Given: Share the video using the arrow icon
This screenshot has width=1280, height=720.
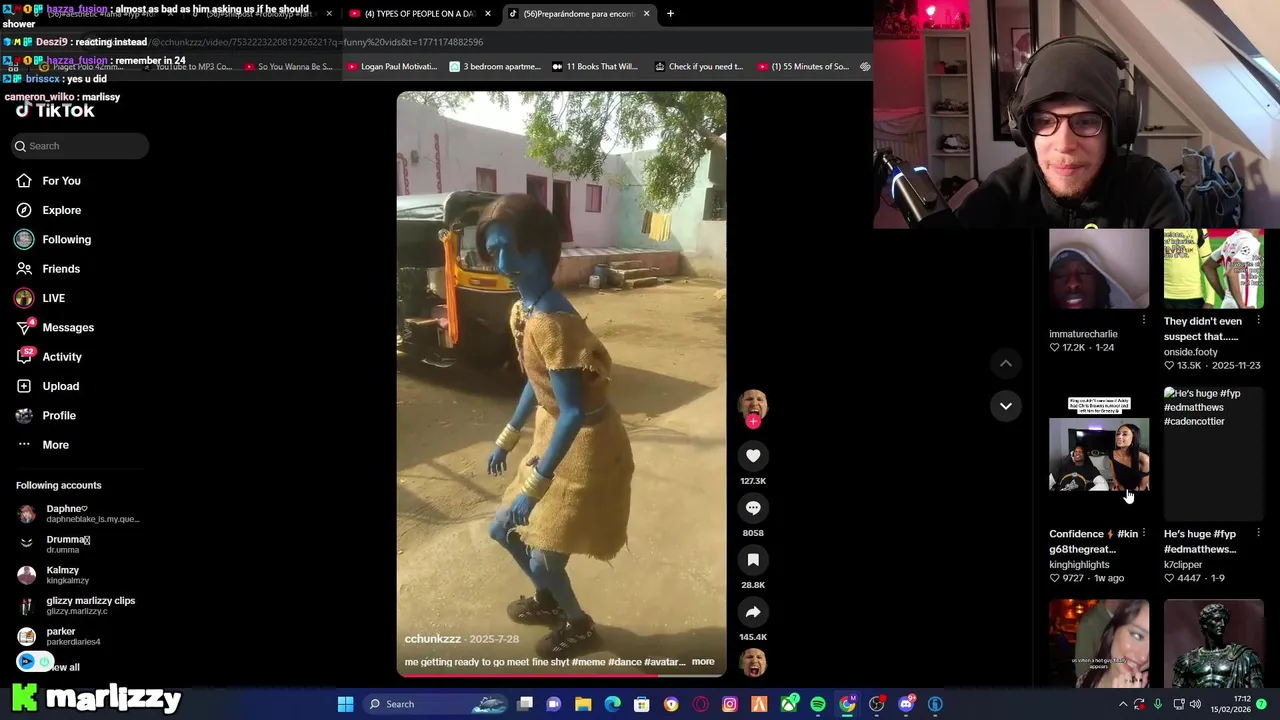Looking at the screenshot, I should click(753, 612).
